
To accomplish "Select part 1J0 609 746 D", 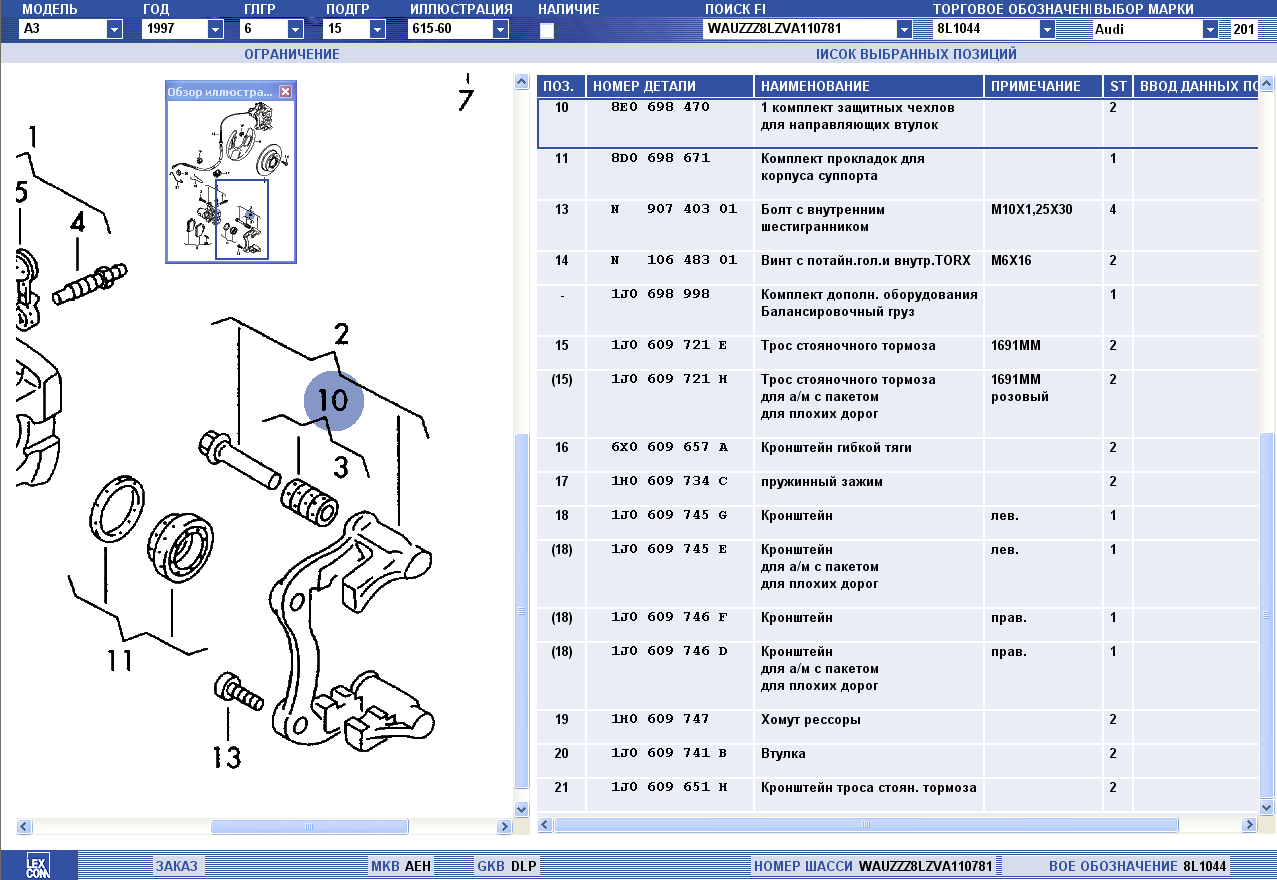I will 669,652.
